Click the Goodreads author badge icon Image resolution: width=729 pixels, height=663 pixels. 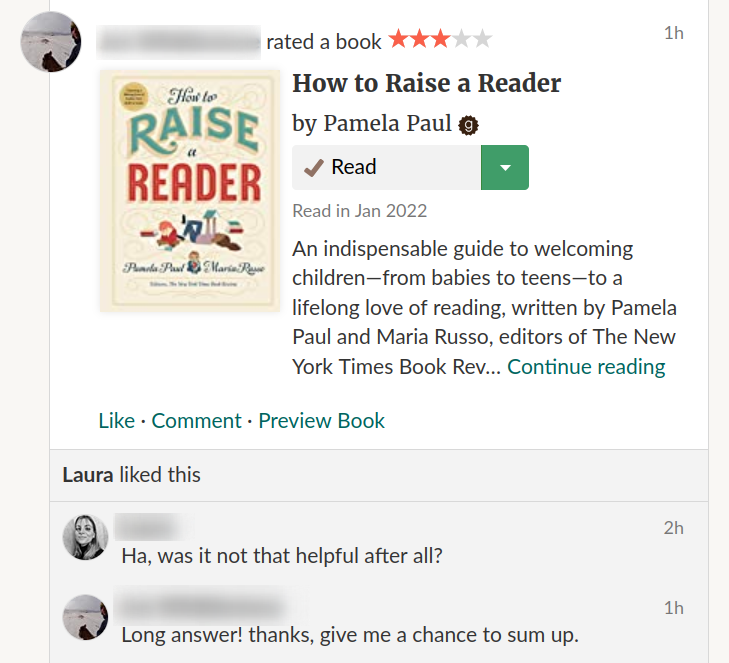coord(469,125)
